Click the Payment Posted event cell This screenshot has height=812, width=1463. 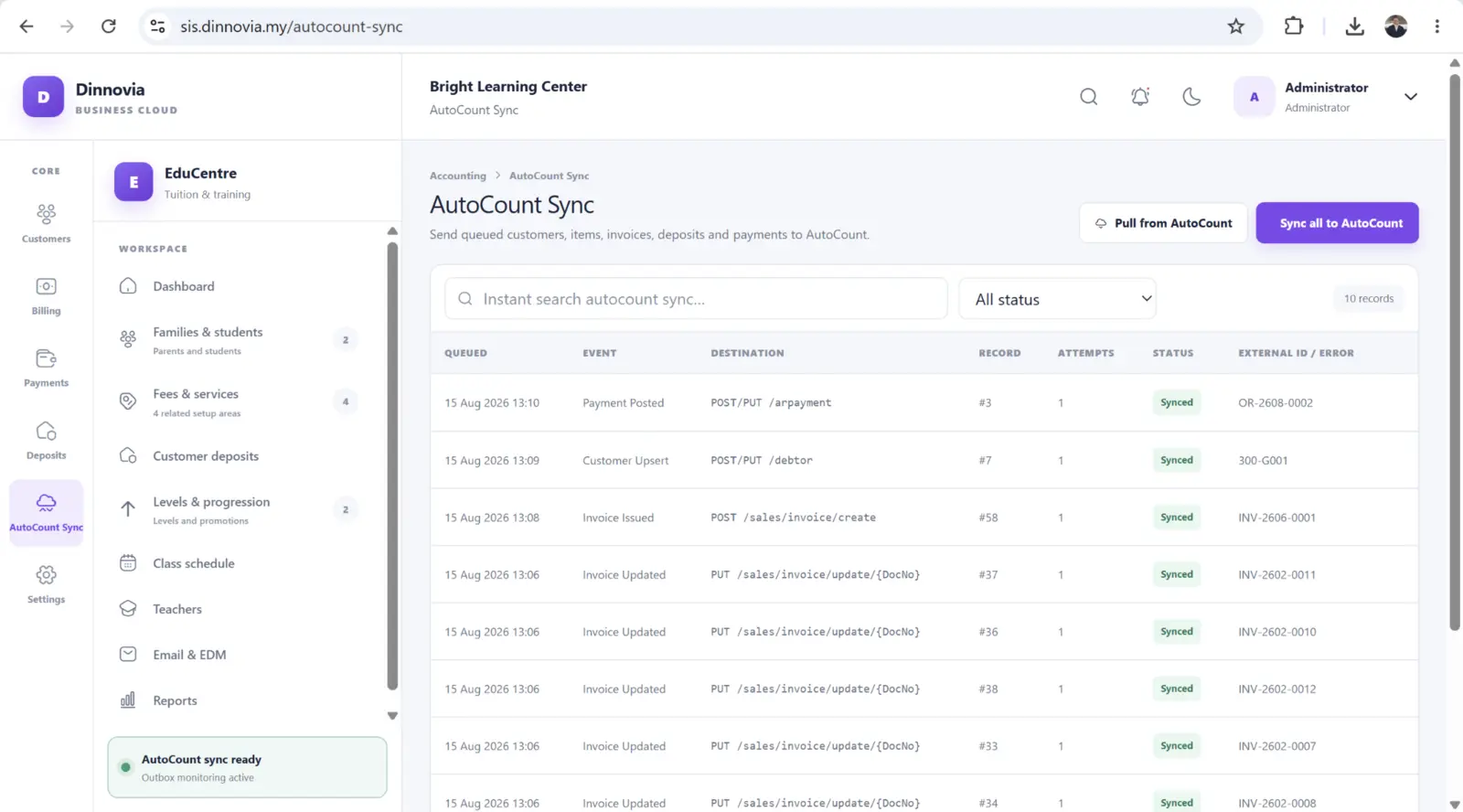624,403
